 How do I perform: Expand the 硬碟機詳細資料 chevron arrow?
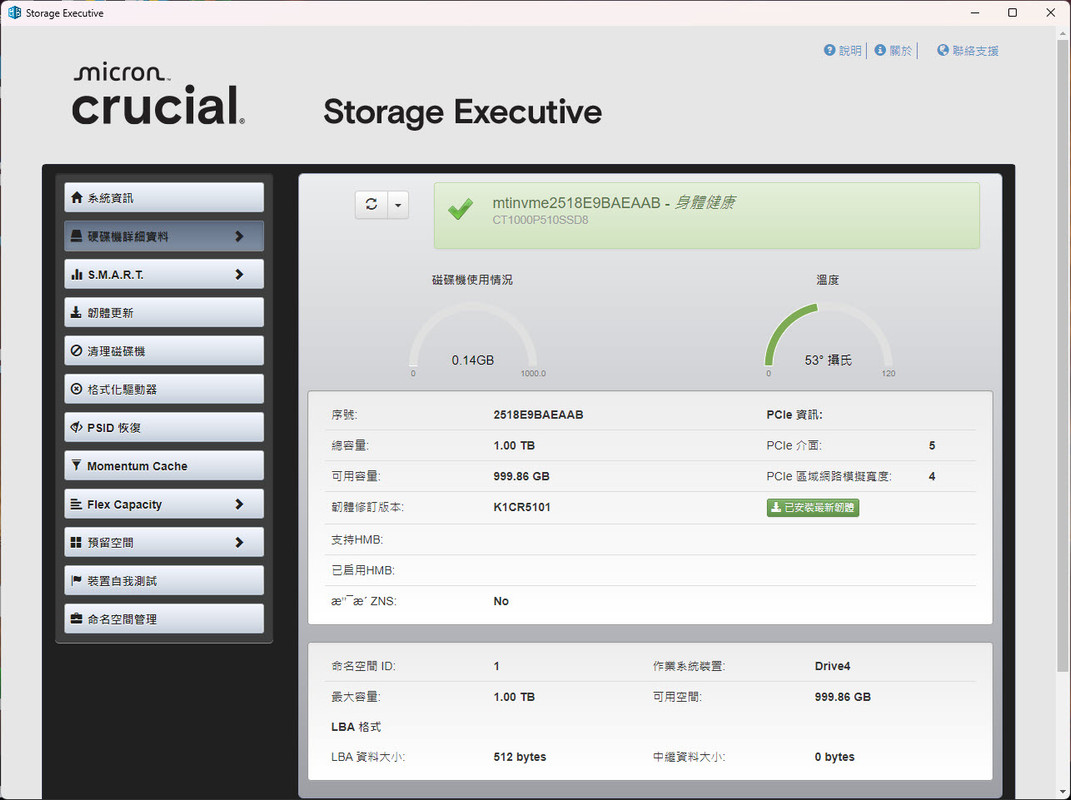(x=239, y=236)
